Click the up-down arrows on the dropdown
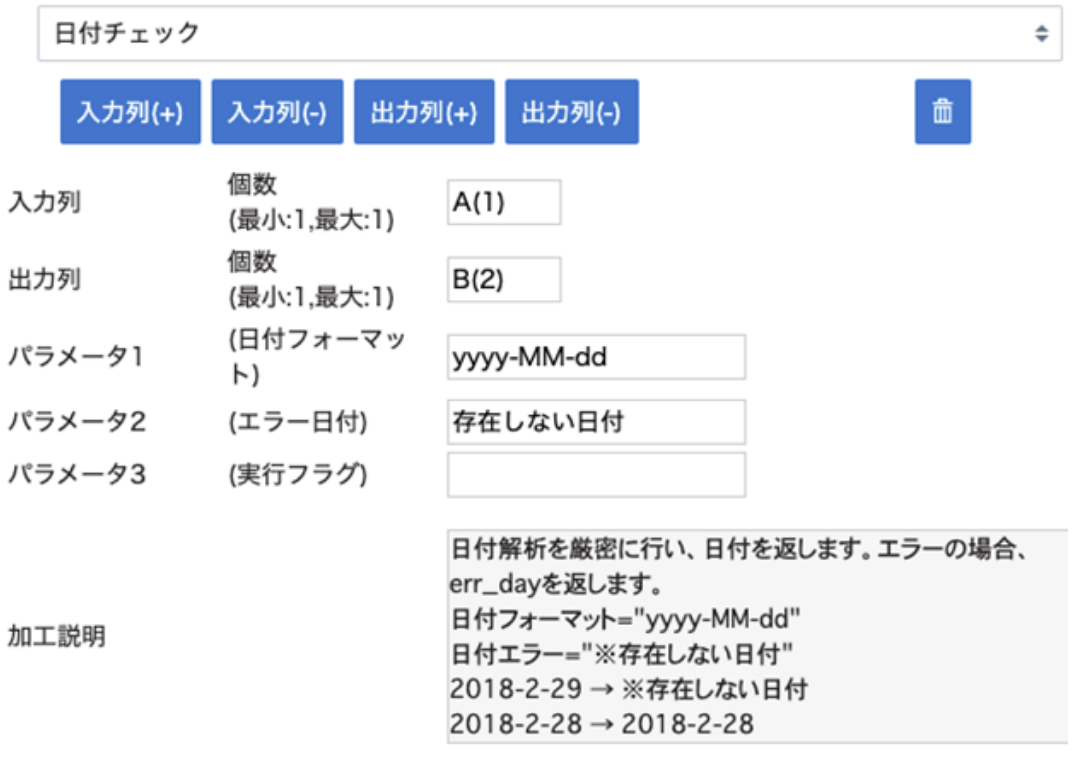Viewport: 1074px width, 760px height. tap(1041, 34)
